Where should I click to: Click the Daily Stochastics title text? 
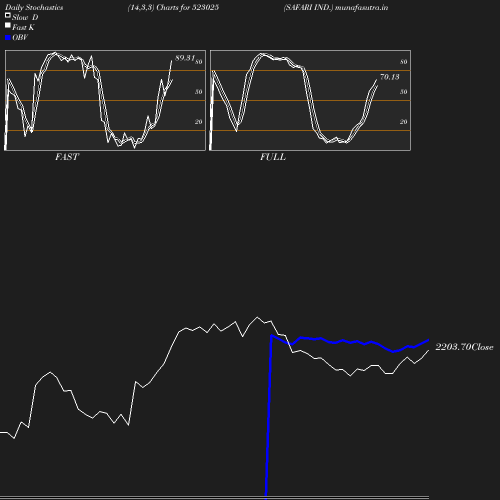click(x=34, y=7)
